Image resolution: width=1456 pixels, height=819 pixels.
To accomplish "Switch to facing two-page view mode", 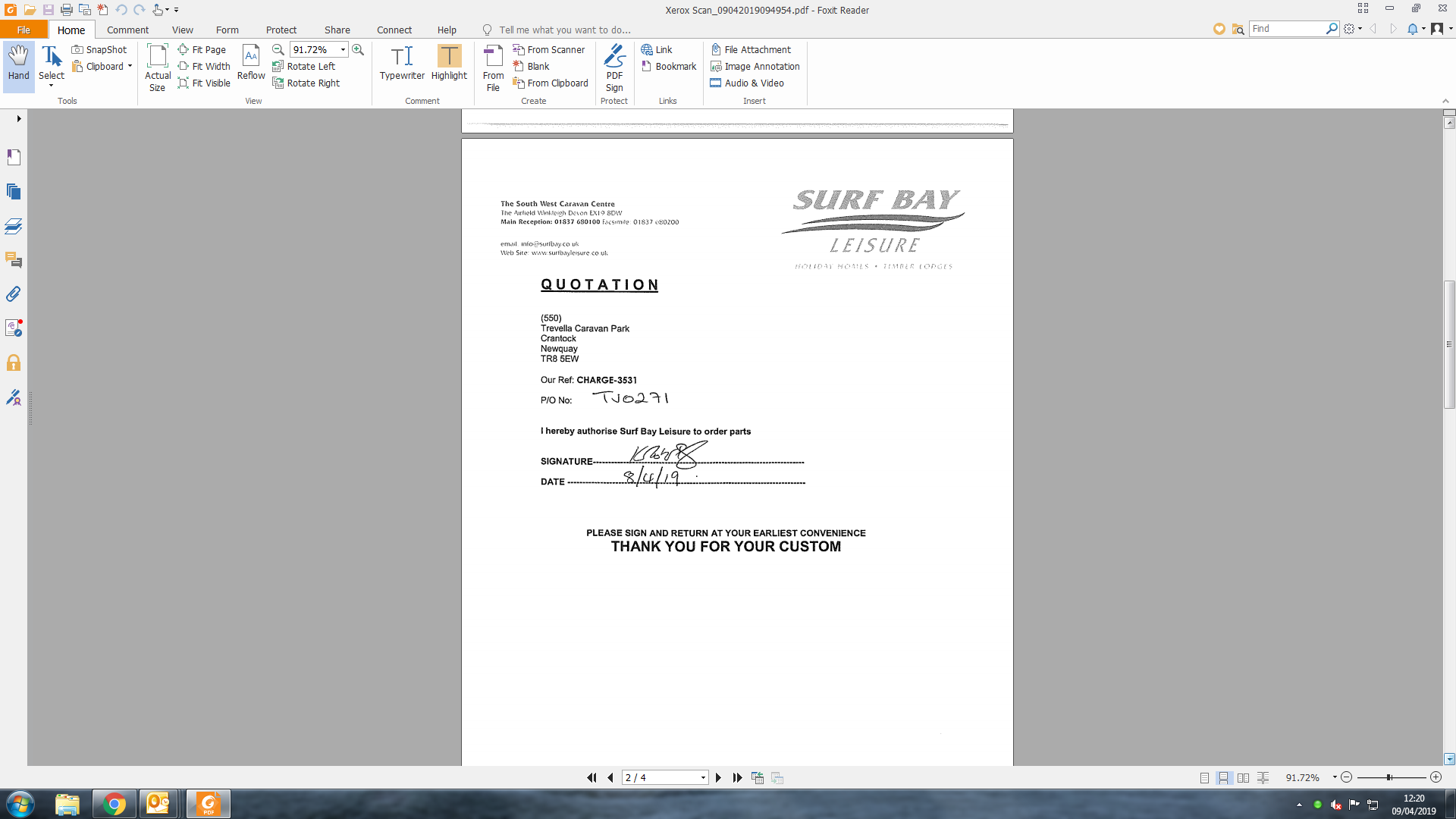I will point(1243,778).
